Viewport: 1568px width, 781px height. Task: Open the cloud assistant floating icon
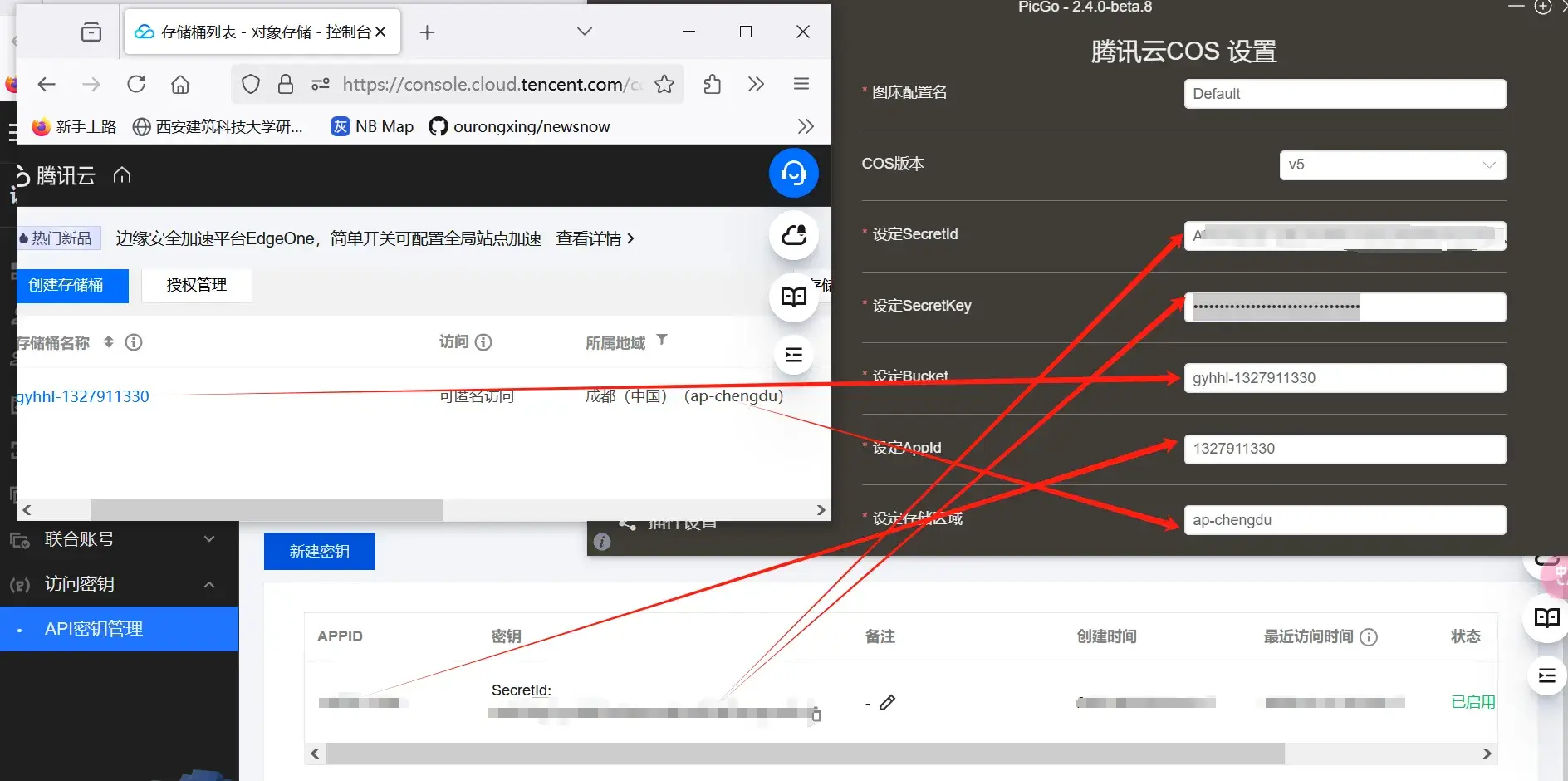(x=793, y=235)
